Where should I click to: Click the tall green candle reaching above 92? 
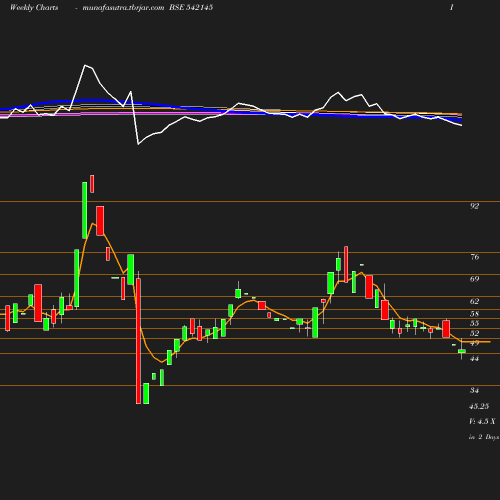85,210
